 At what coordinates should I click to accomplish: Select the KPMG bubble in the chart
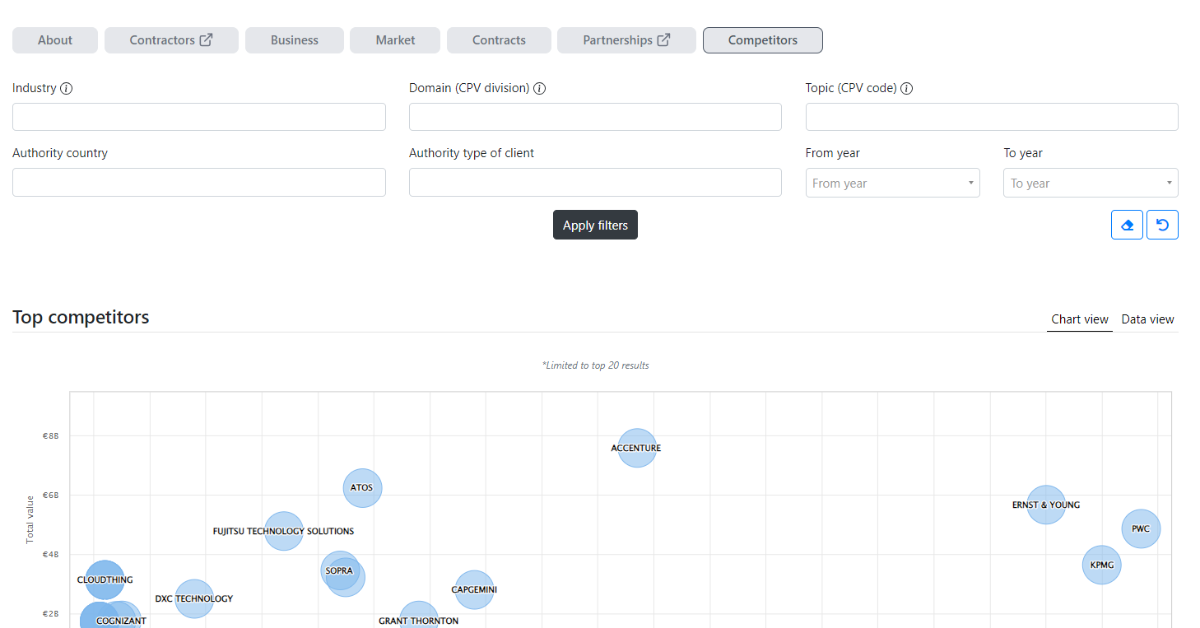(x=1101, y=565)
